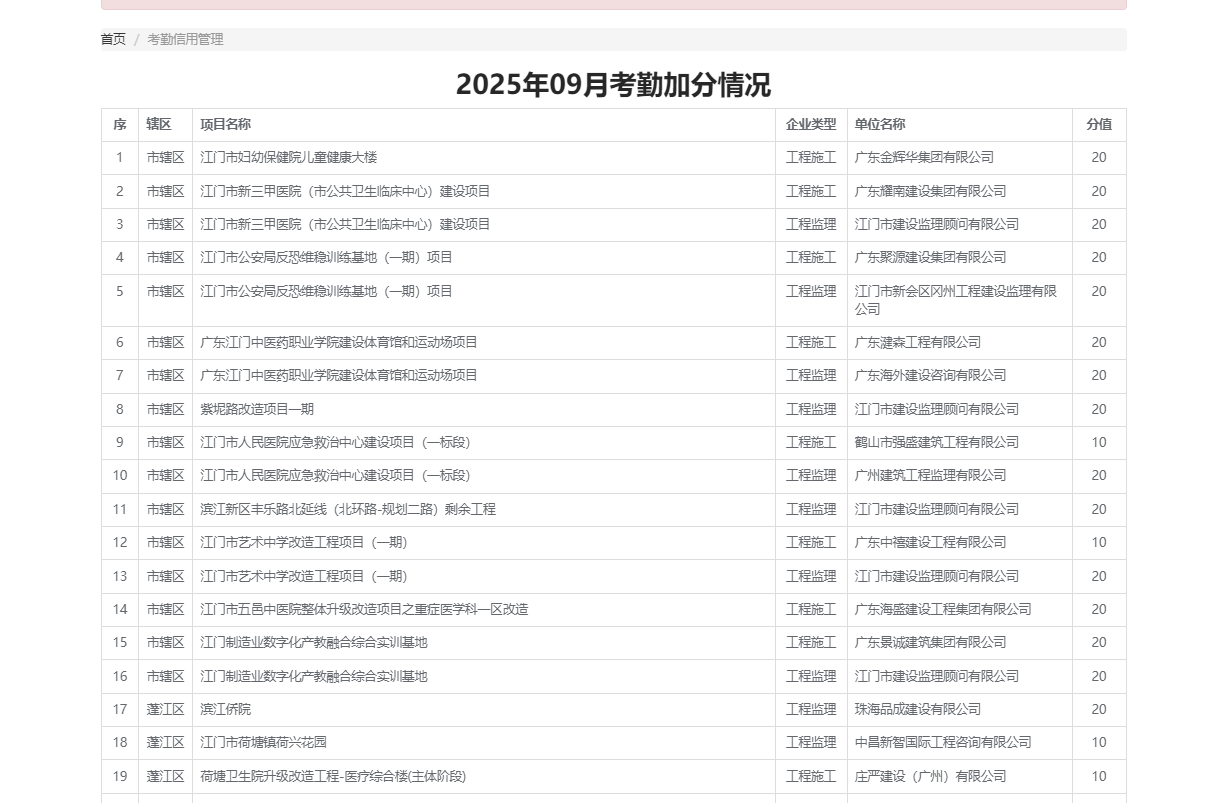Click the 单位名称 column header
This screenshot has width=1213, height=803.
point(880,125)
